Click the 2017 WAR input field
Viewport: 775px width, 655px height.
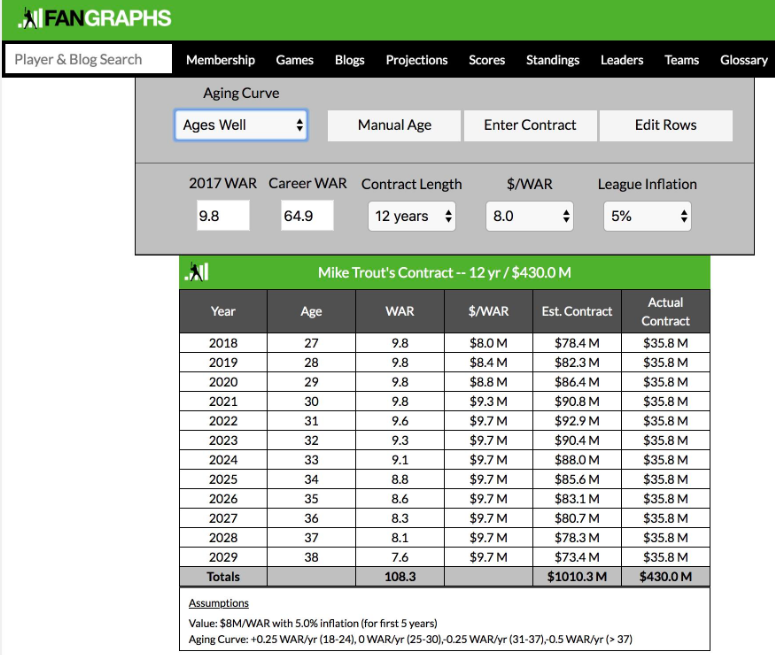(x=223, y=216)
